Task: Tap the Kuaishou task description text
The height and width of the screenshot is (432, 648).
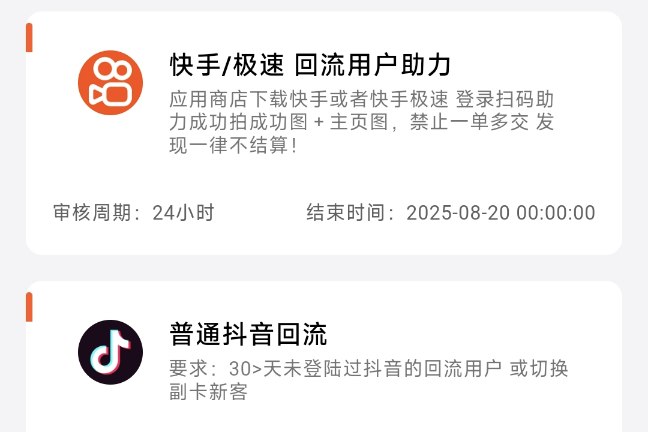Action: [362, 122]
